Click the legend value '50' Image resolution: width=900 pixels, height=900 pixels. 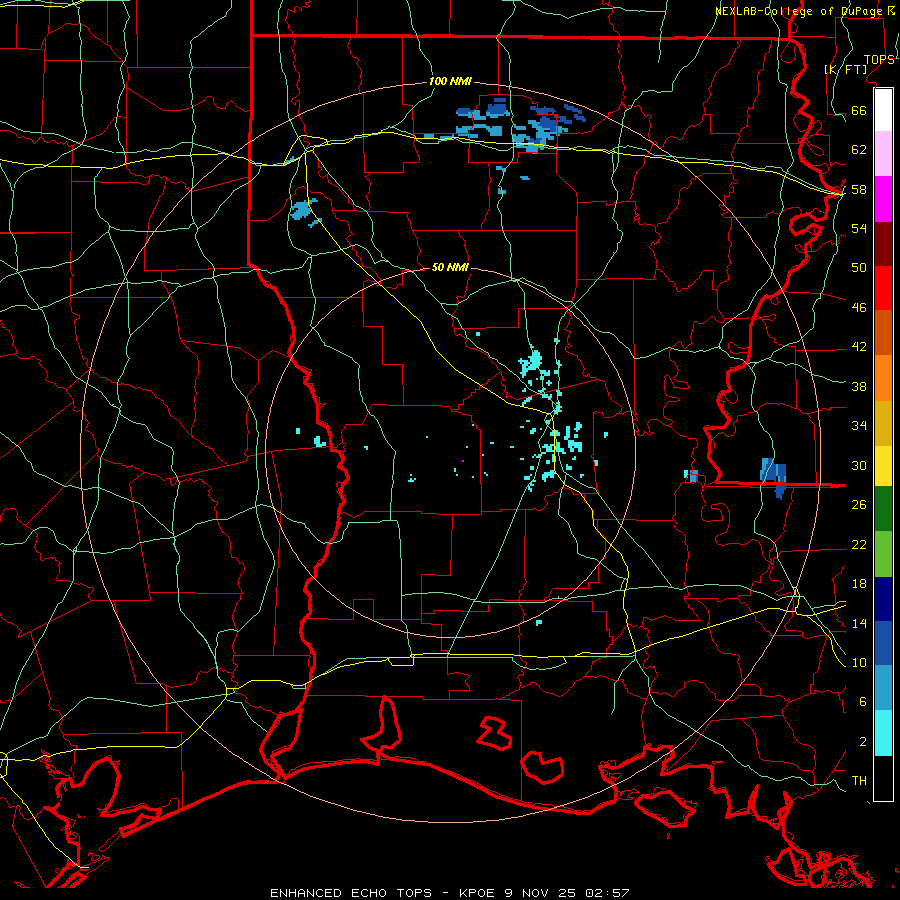pyautogui.click(x=859, y=268)
